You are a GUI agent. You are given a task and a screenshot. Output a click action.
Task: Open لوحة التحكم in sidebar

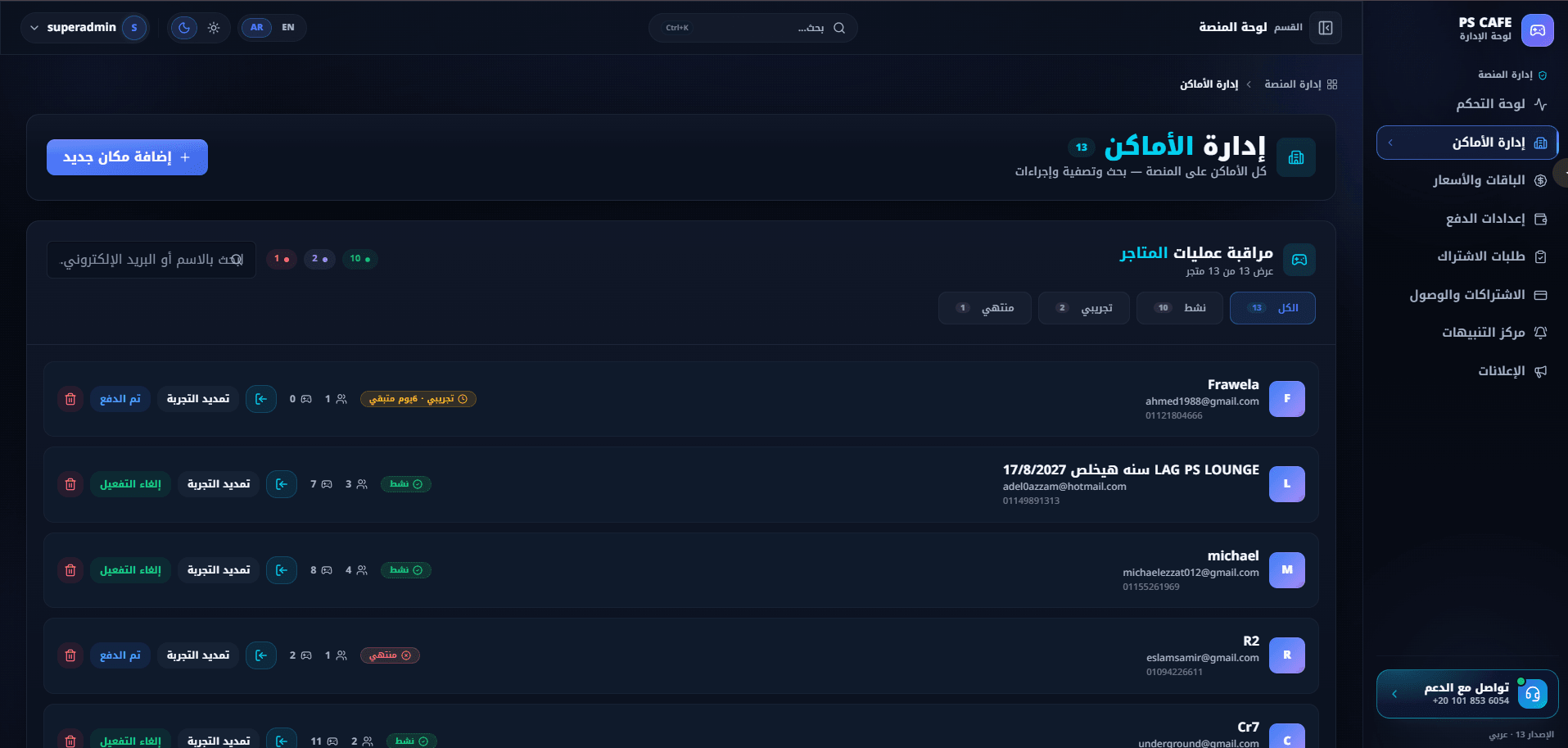coord(1467,104)
